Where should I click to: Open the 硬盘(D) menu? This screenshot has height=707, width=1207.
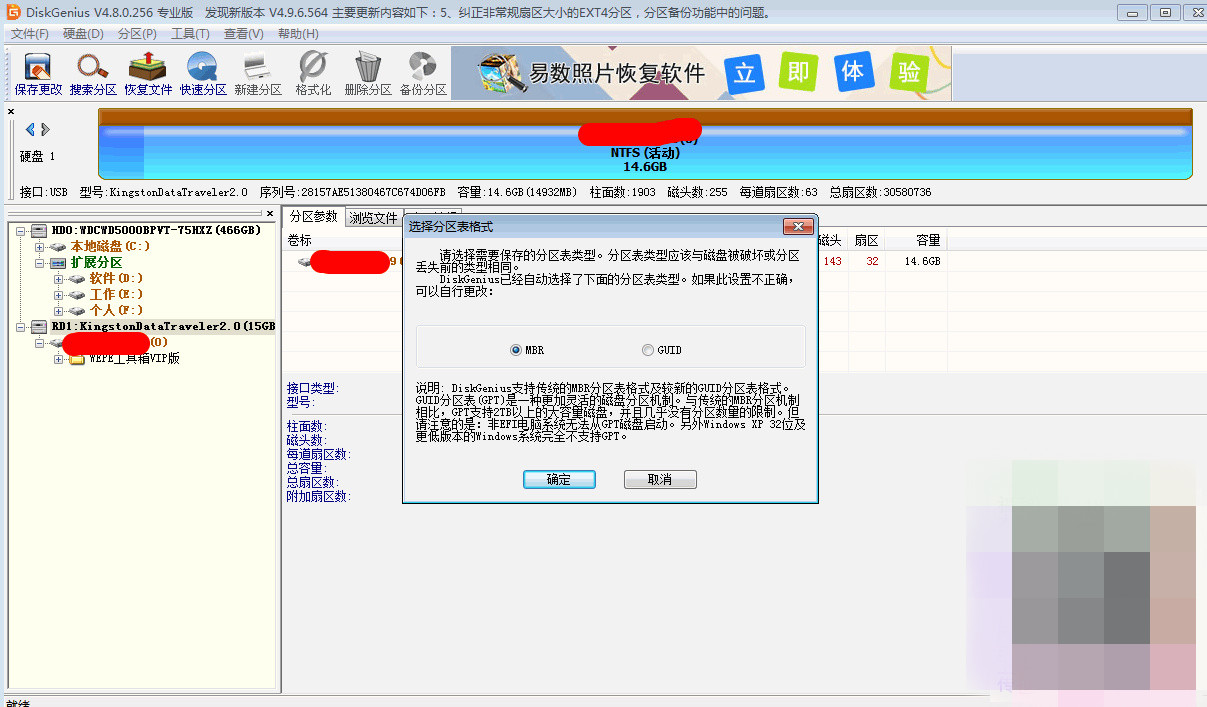click(83, 34)
